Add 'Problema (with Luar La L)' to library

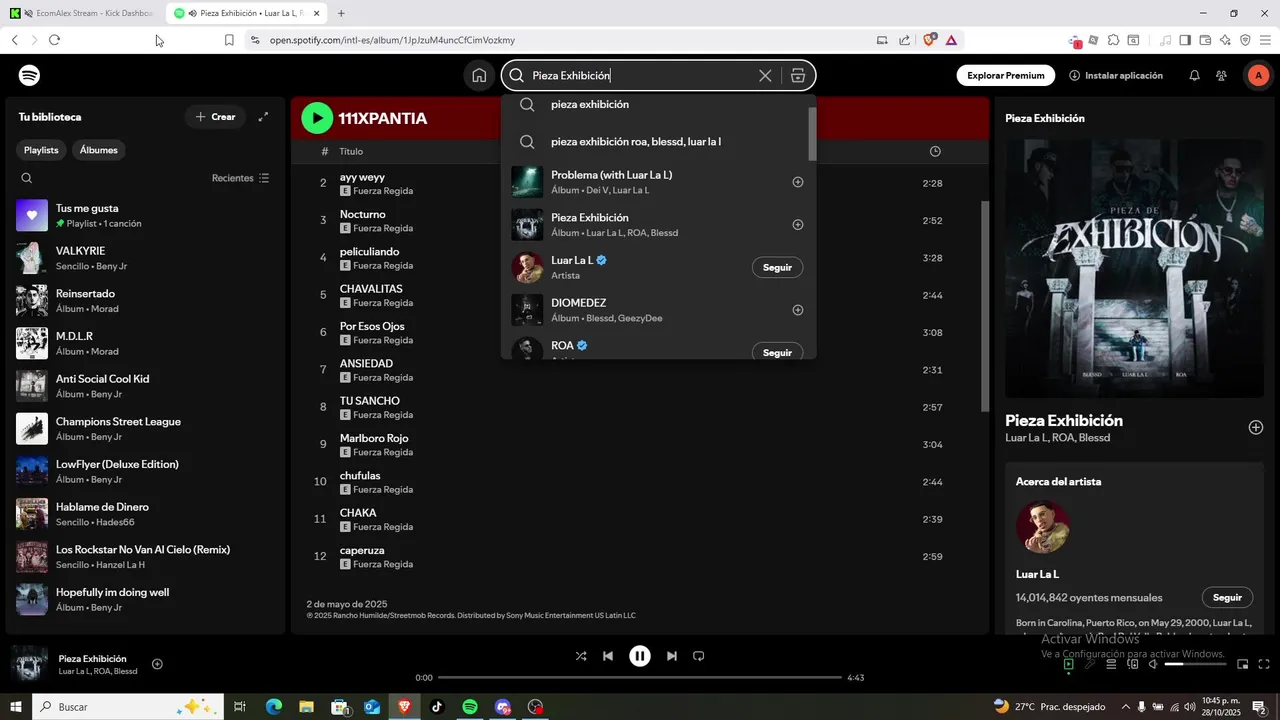pos(798,182)
